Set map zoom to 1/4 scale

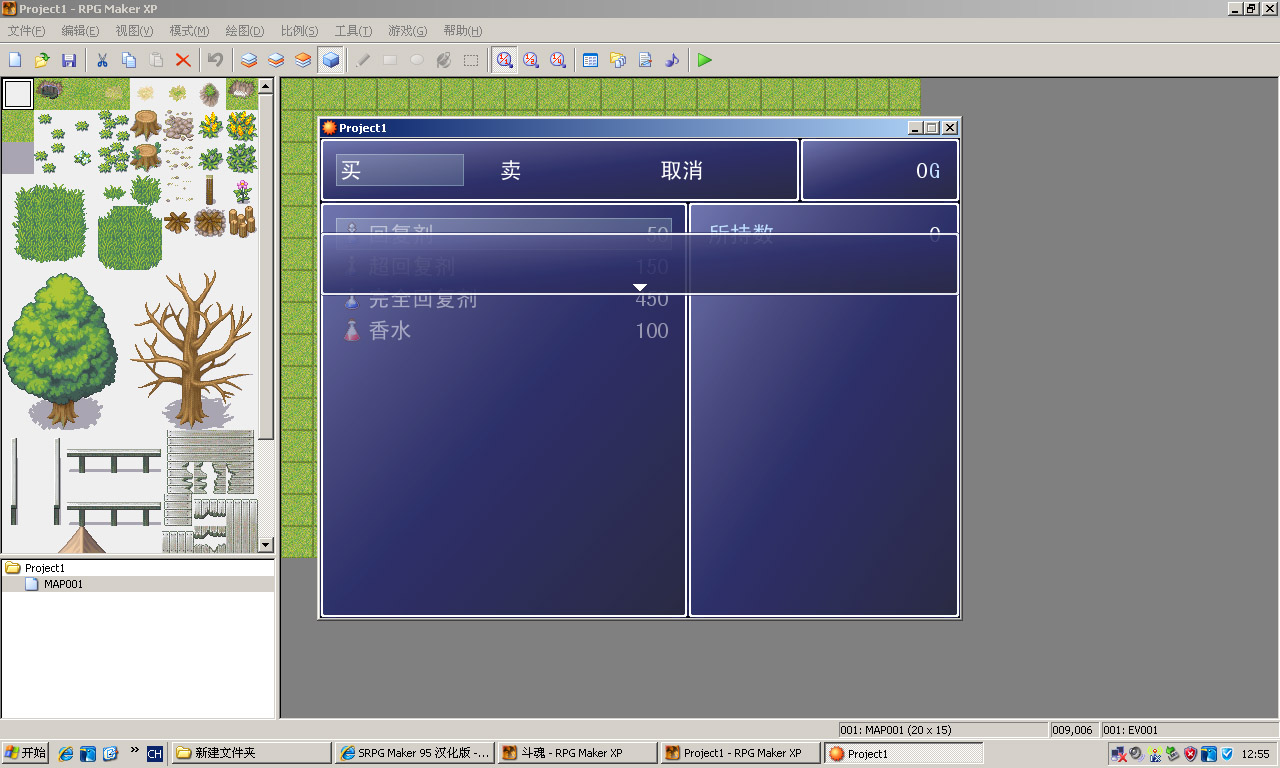point(558,60)
